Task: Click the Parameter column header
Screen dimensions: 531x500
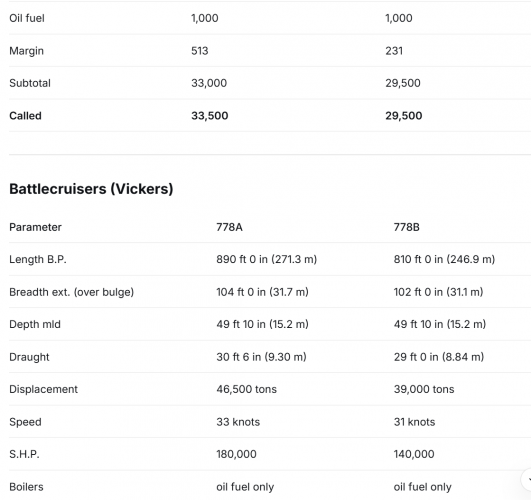Action: click(35, 227)
